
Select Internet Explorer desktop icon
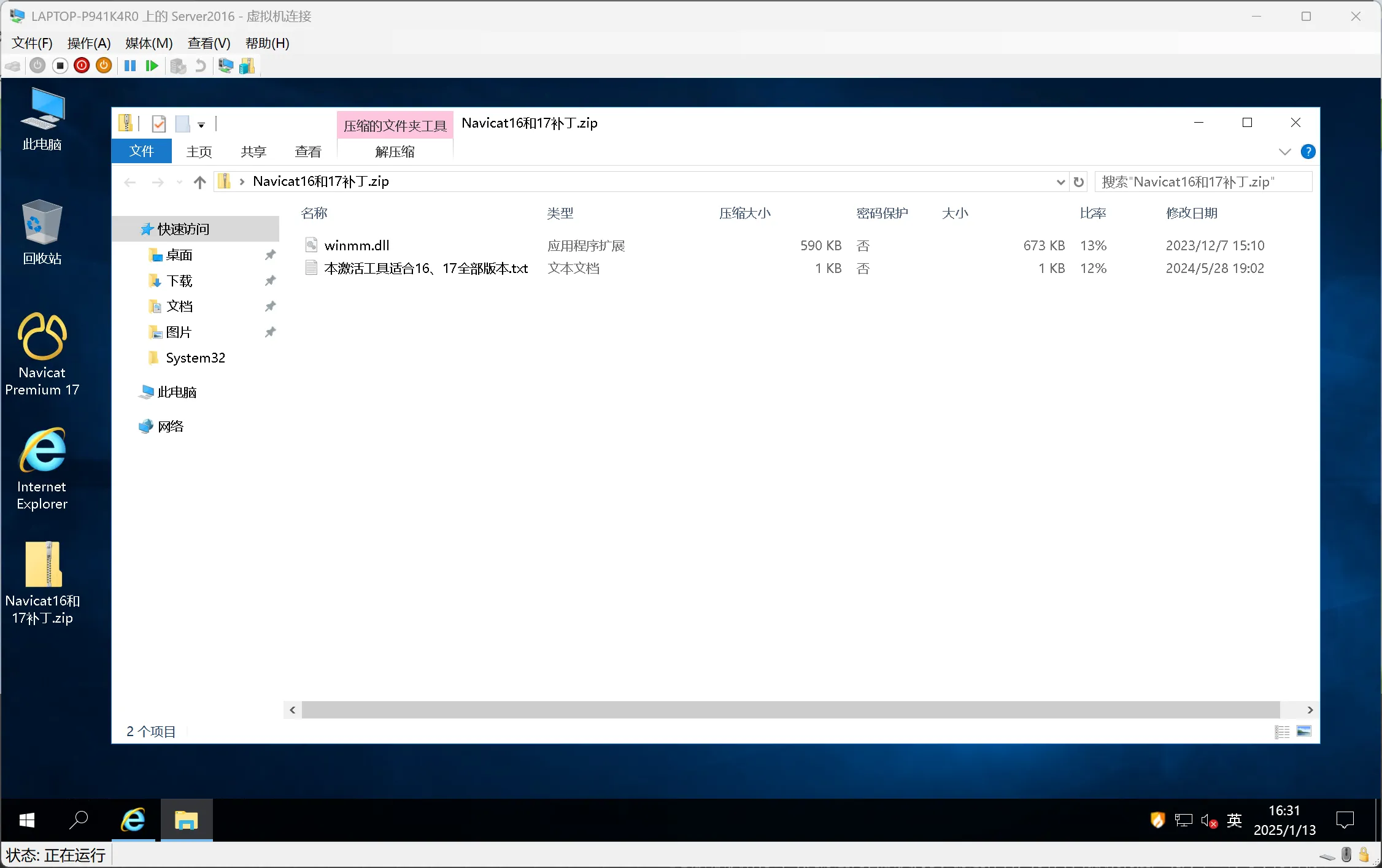coord(42,469)
